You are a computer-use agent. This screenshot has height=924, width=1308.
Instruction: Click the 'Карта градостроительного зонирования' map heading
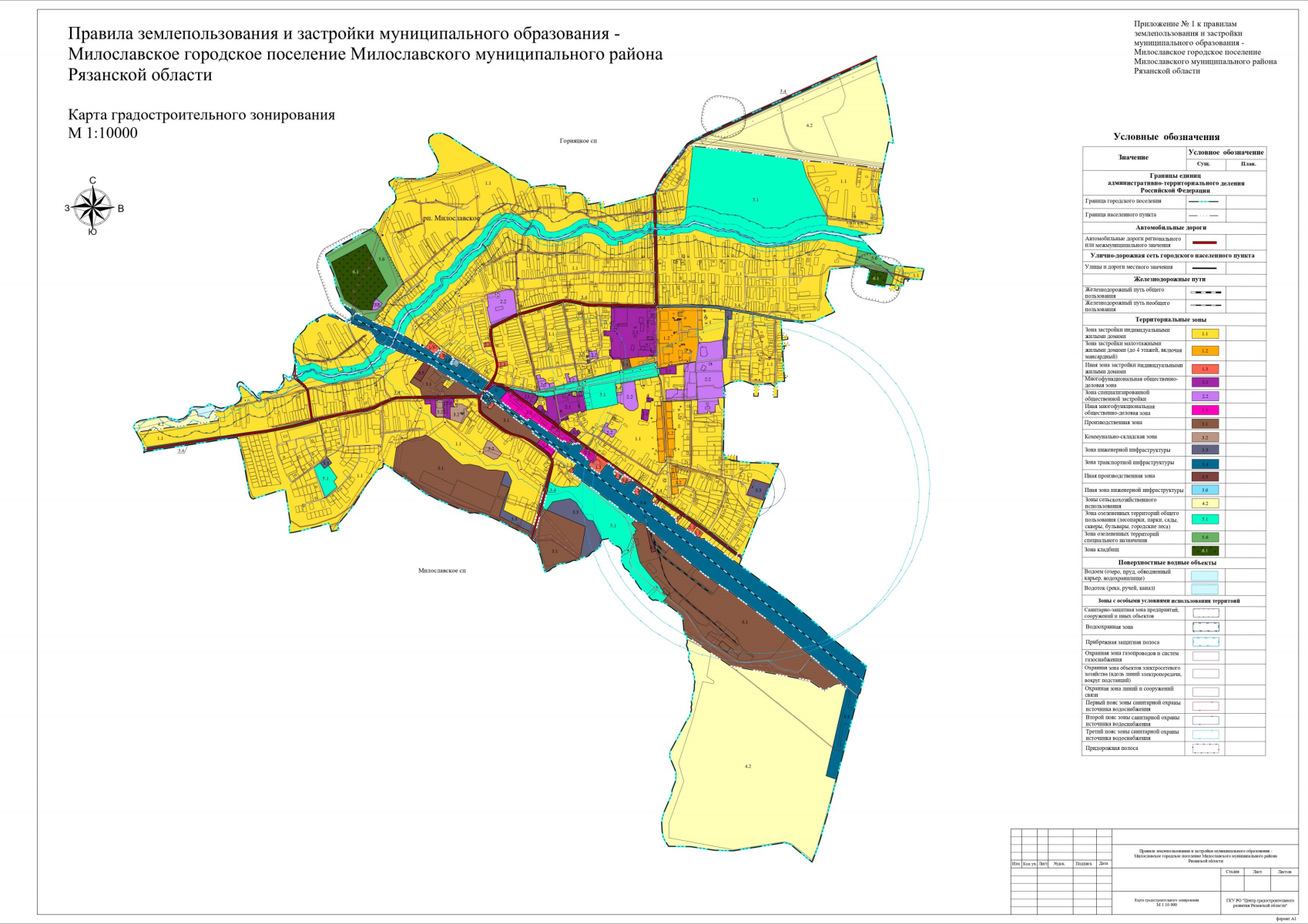[202, 115]
